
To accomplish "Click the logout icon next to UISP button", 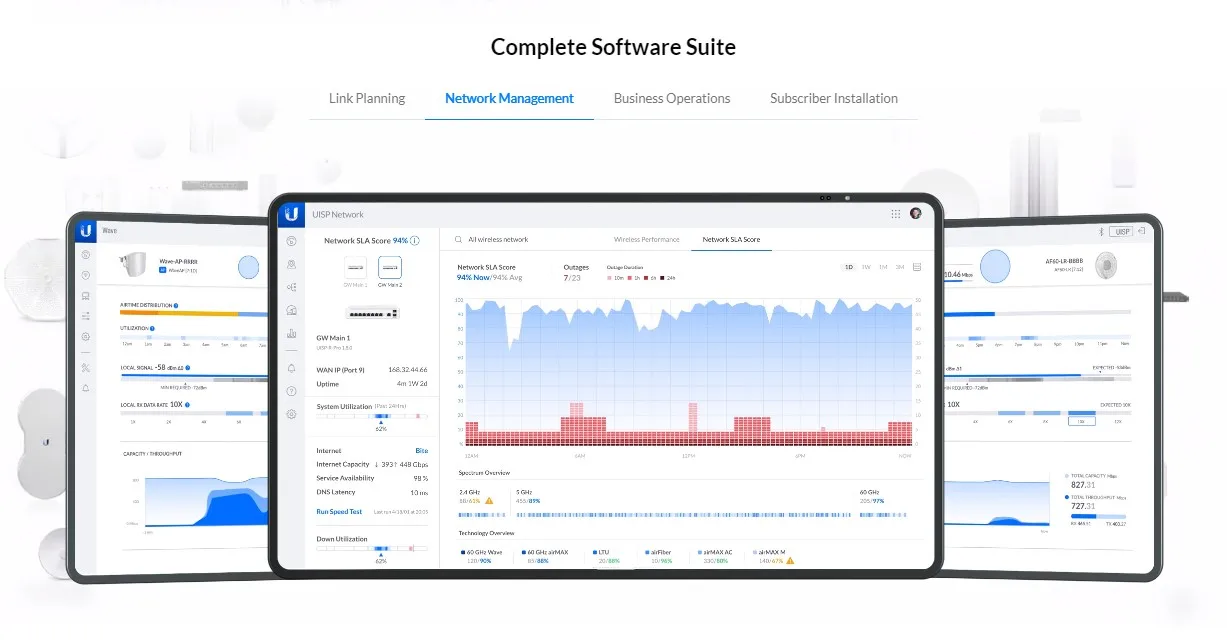I will tap(1141, 231).
